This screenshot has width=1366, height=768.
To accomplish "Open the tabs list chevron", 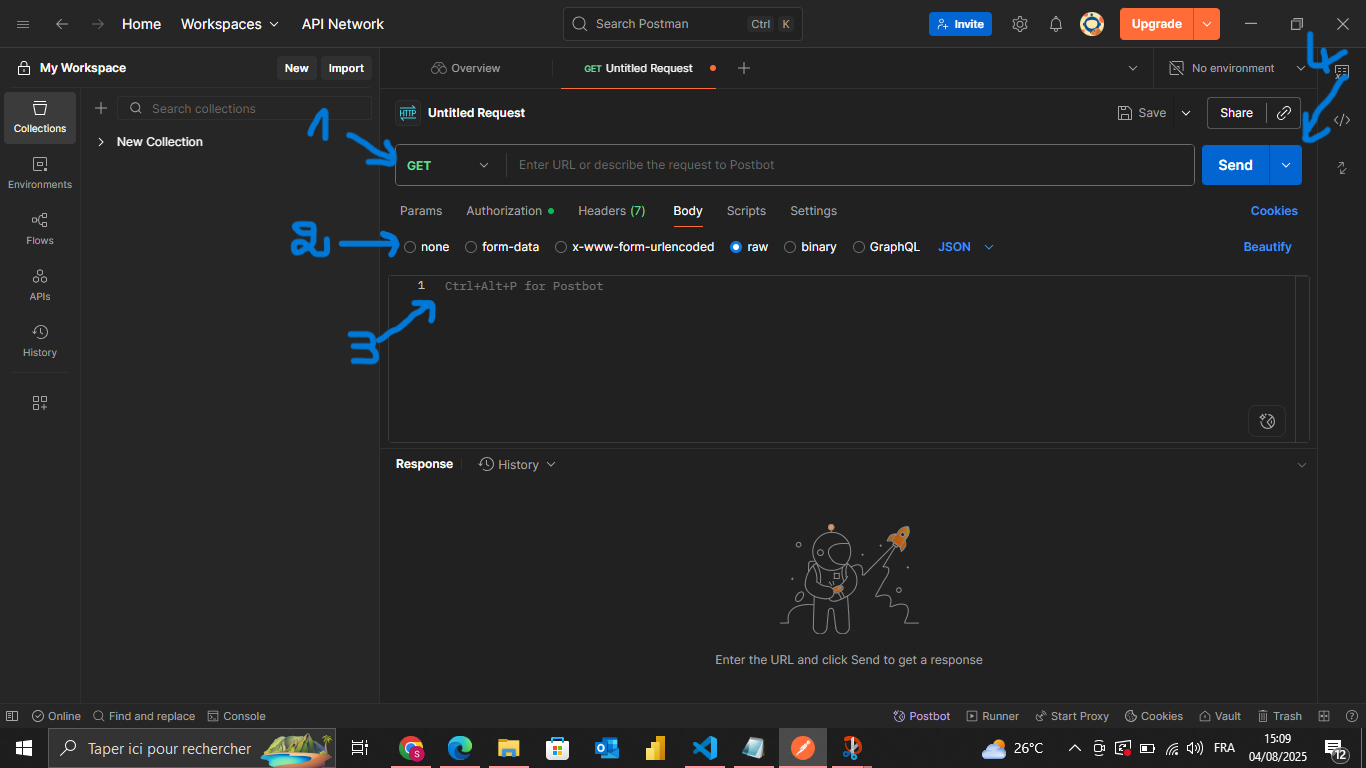I will [x=1133, y=68].
